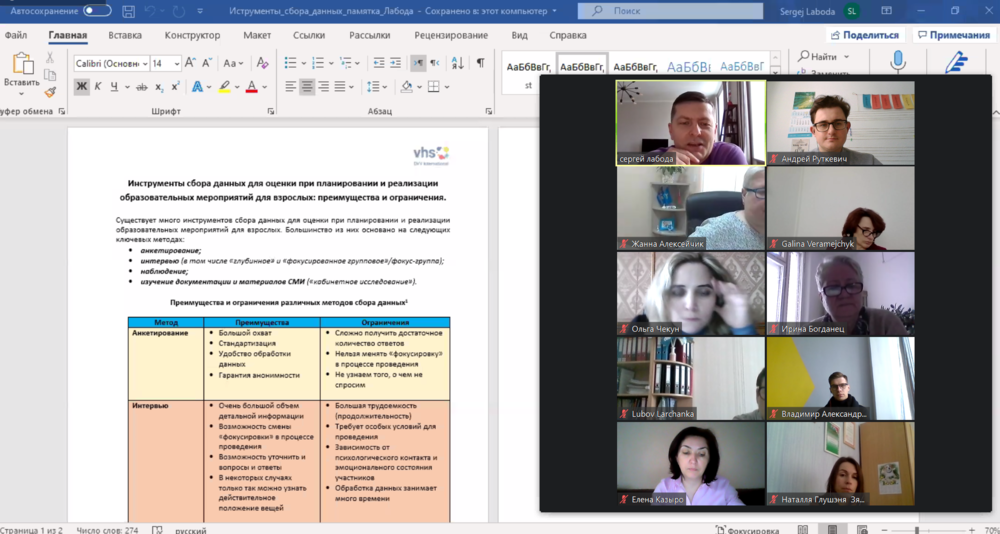Show paragraph marks with pilcrow icon
The width and height of the screenshot is (1000, 534).
[x=480, y=63]
